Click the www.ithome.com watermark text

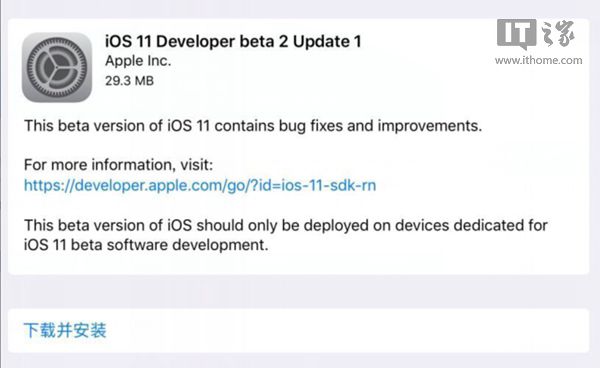point(538,60)
